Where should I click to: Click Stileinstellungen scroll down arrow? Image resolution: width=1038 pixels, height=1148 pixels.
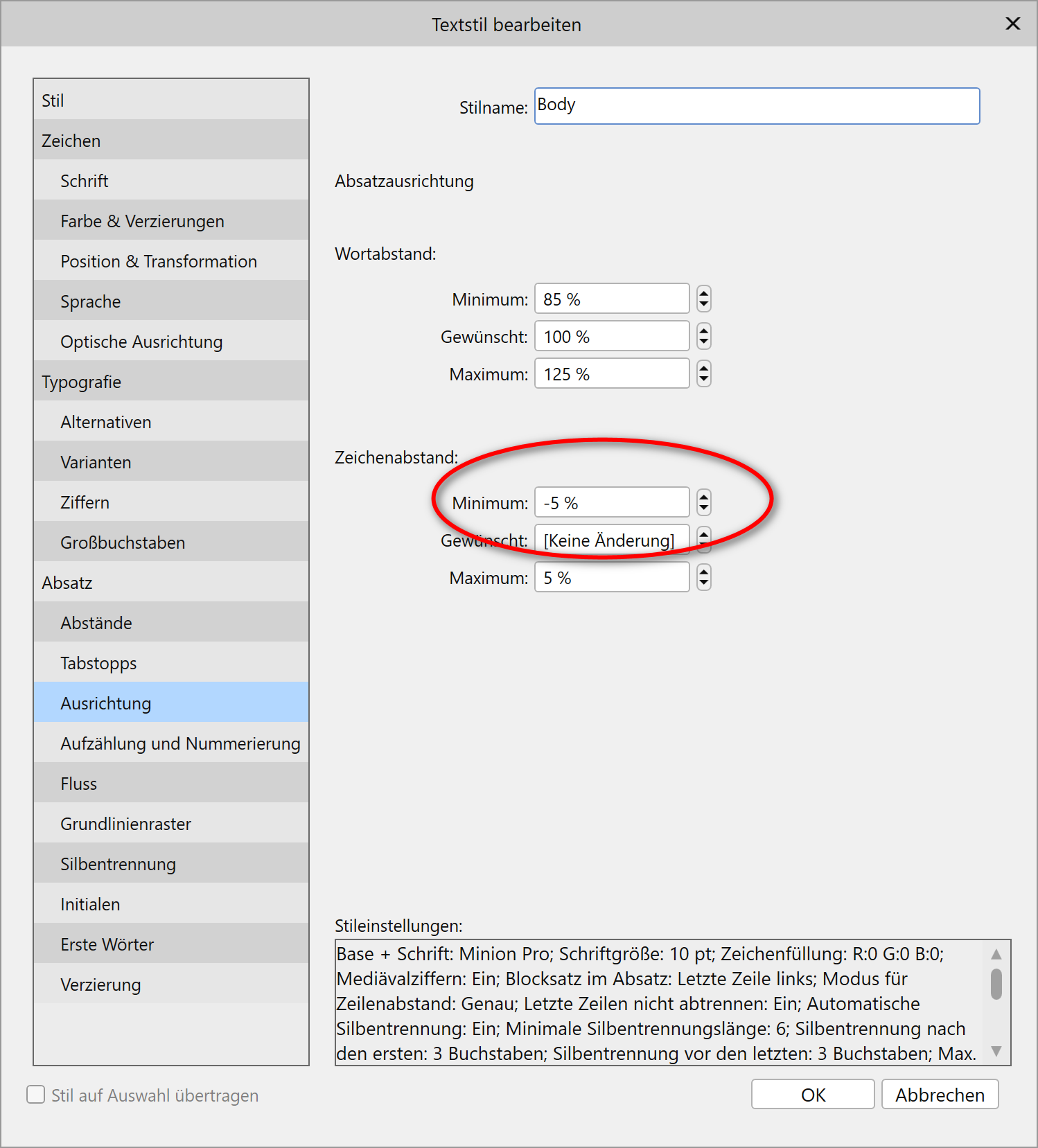[x=996, y=1051]
